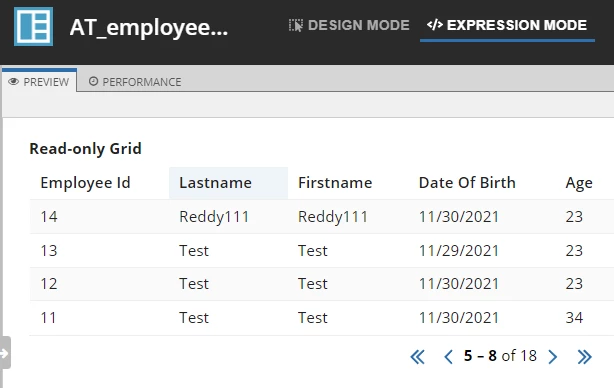
Task: Click Age cell 34
Action: pyautogui.click(x=574, y=318)
